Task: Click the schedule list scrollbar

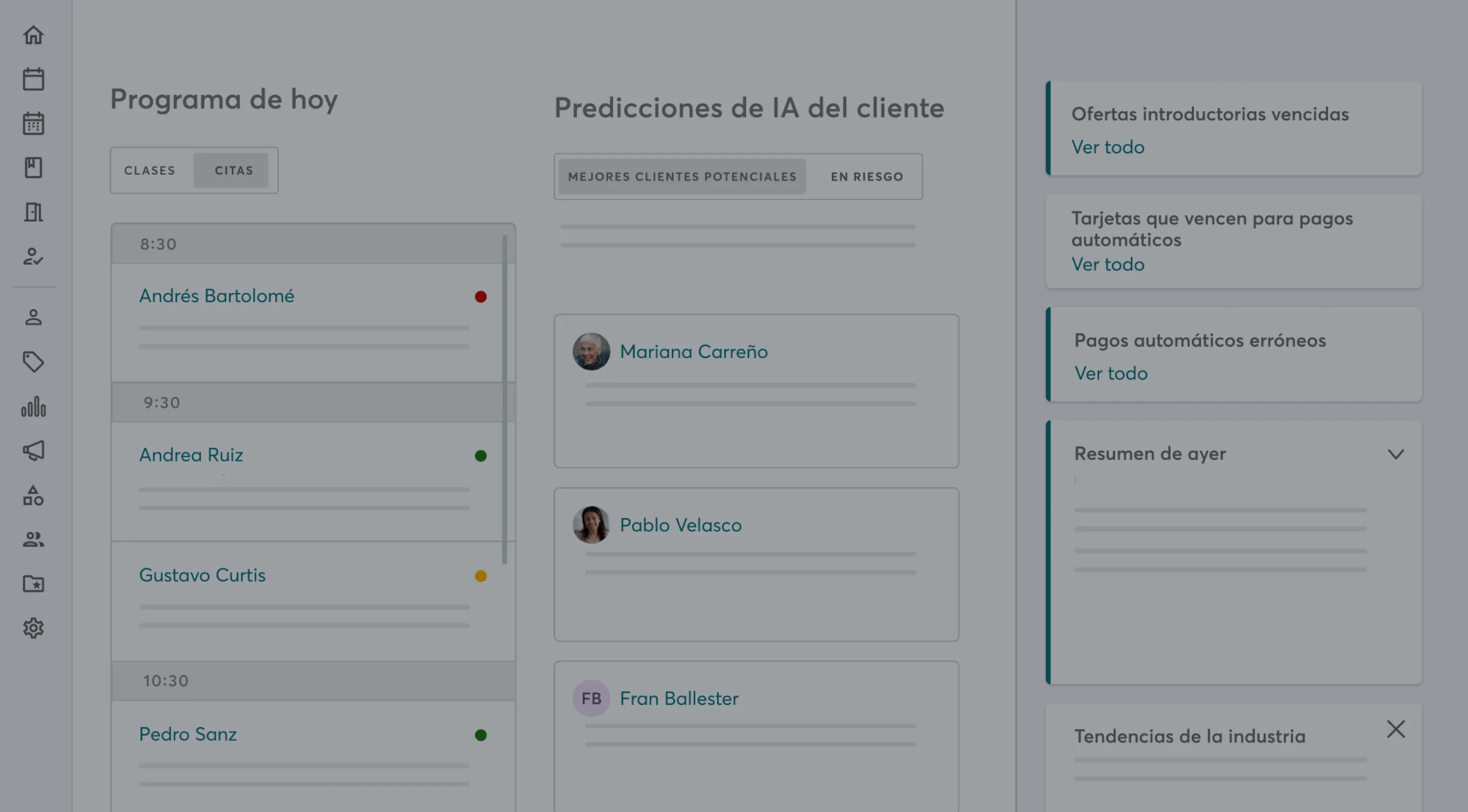Action: tap(504, 398)
